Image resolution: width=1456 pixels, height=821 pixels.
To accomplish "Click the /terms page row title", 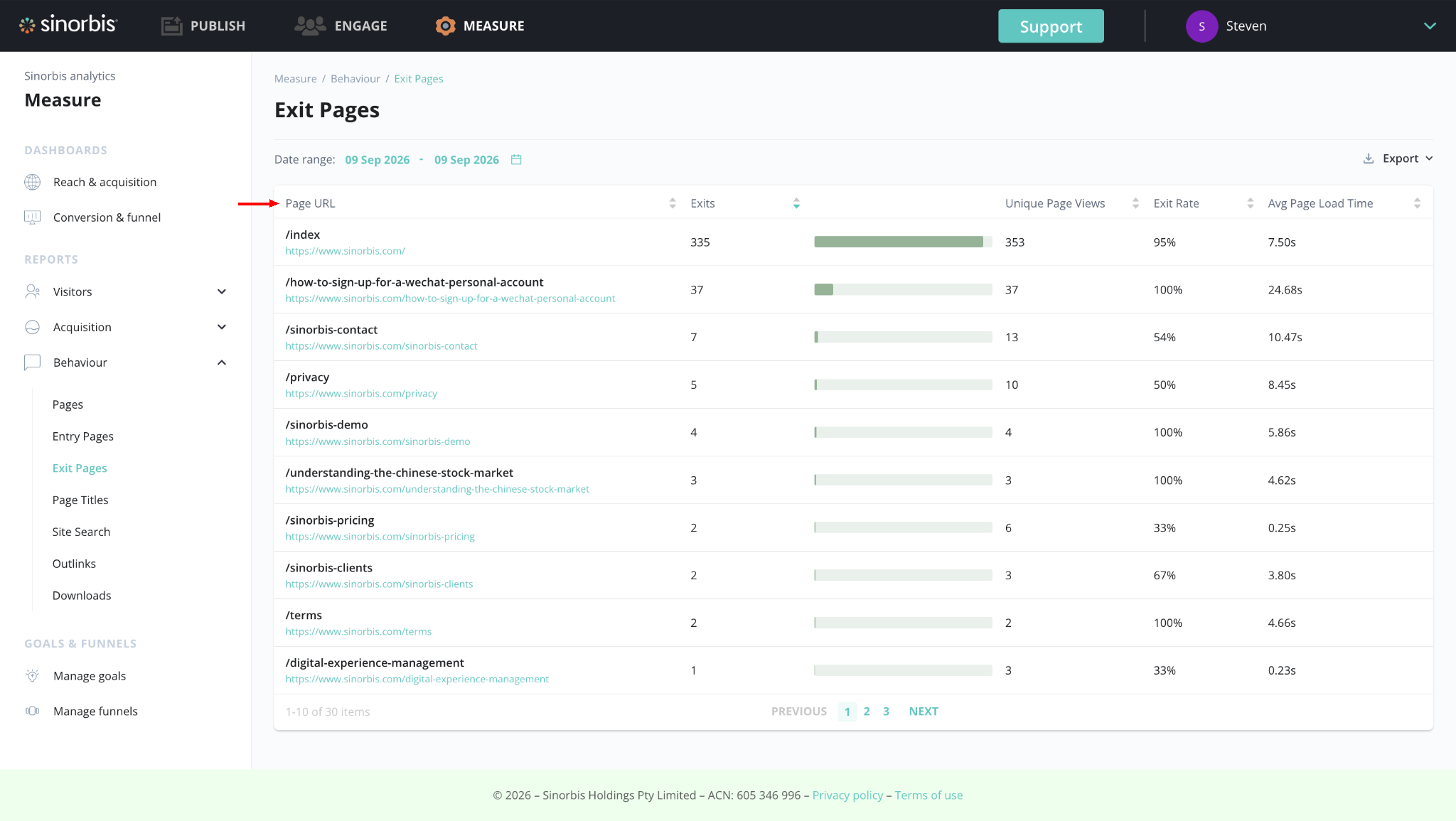I will (x=304, y=615).
